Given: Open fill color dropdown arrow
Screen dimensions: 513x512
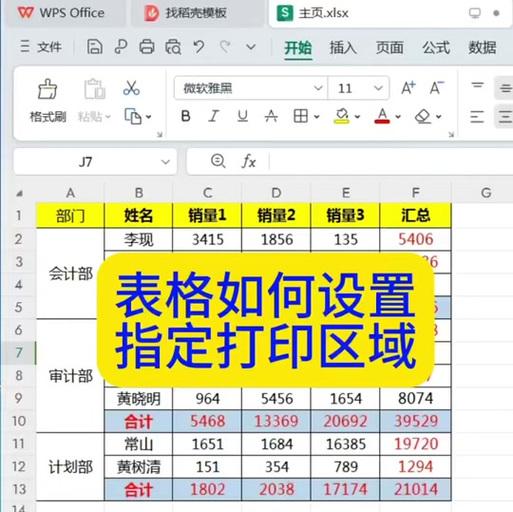Looking at the screenshot, I should pos(357,117).
